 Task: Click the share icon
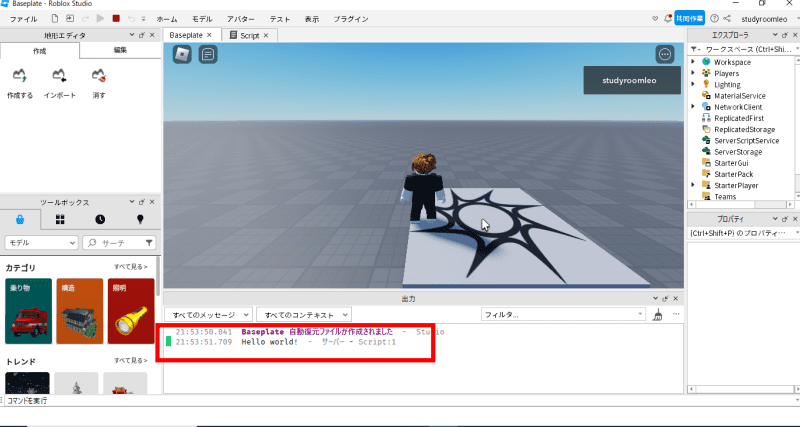(727, 19)
